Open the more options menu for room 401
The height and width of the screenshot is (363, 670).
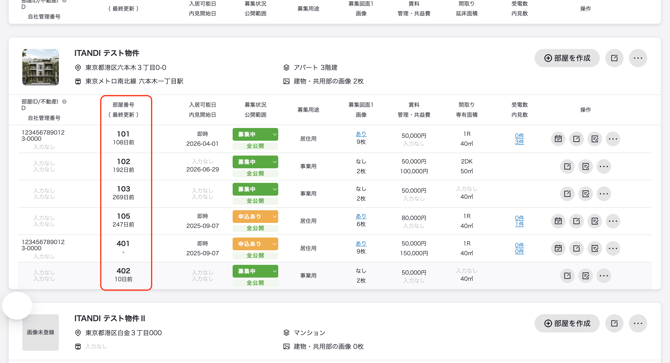point(613,248)
